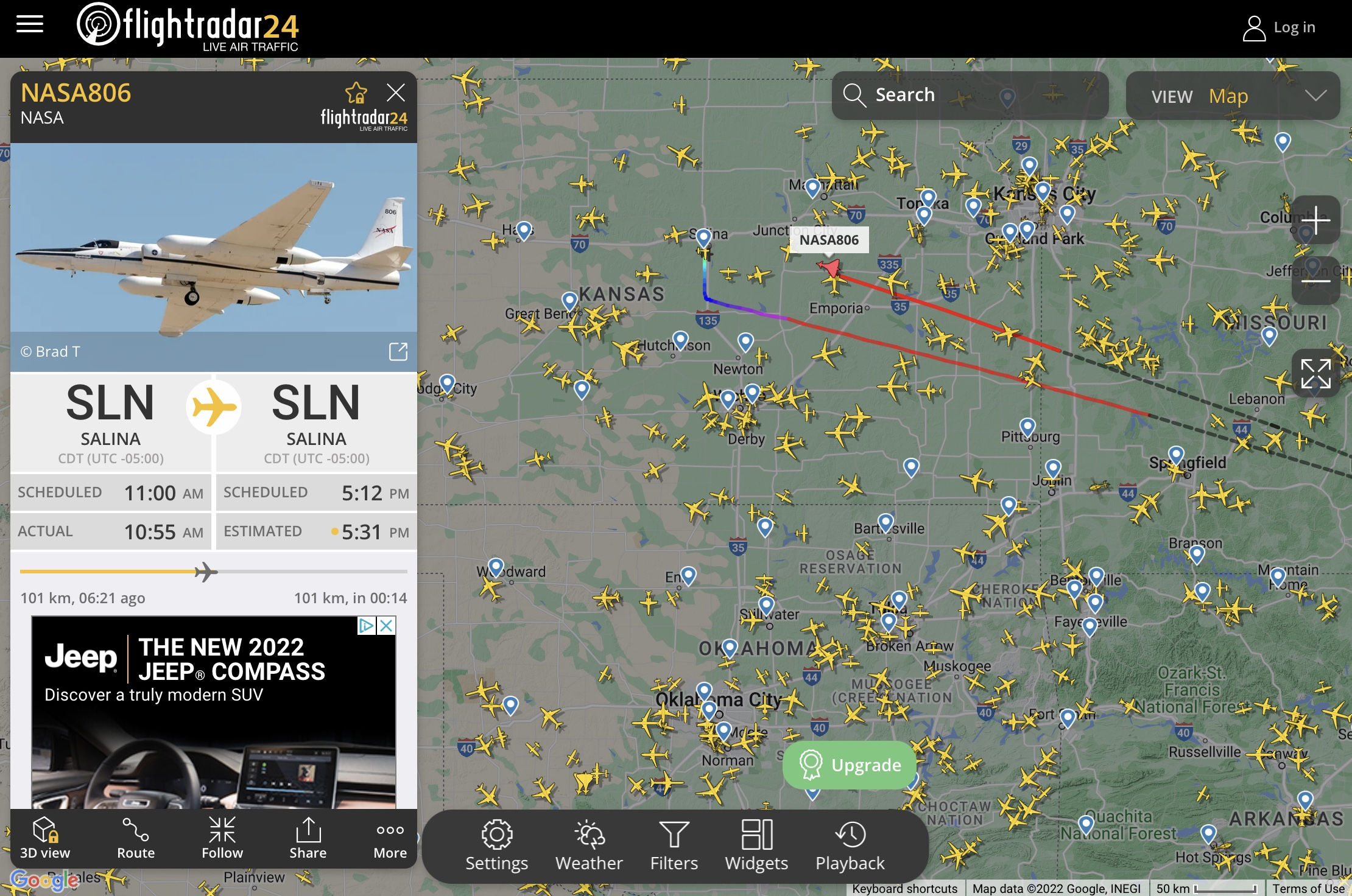Open map Settings gear

click(497, 846)
